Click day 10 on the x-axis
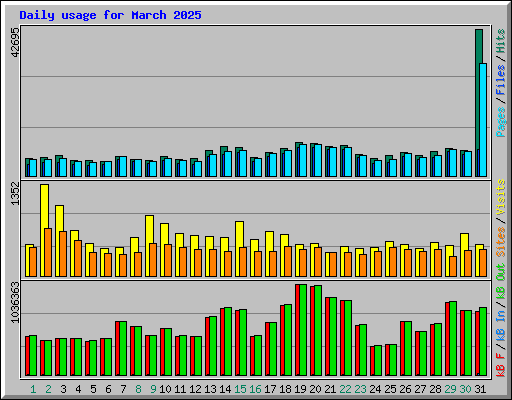This screenshot has width=512, height=400. 165,389
